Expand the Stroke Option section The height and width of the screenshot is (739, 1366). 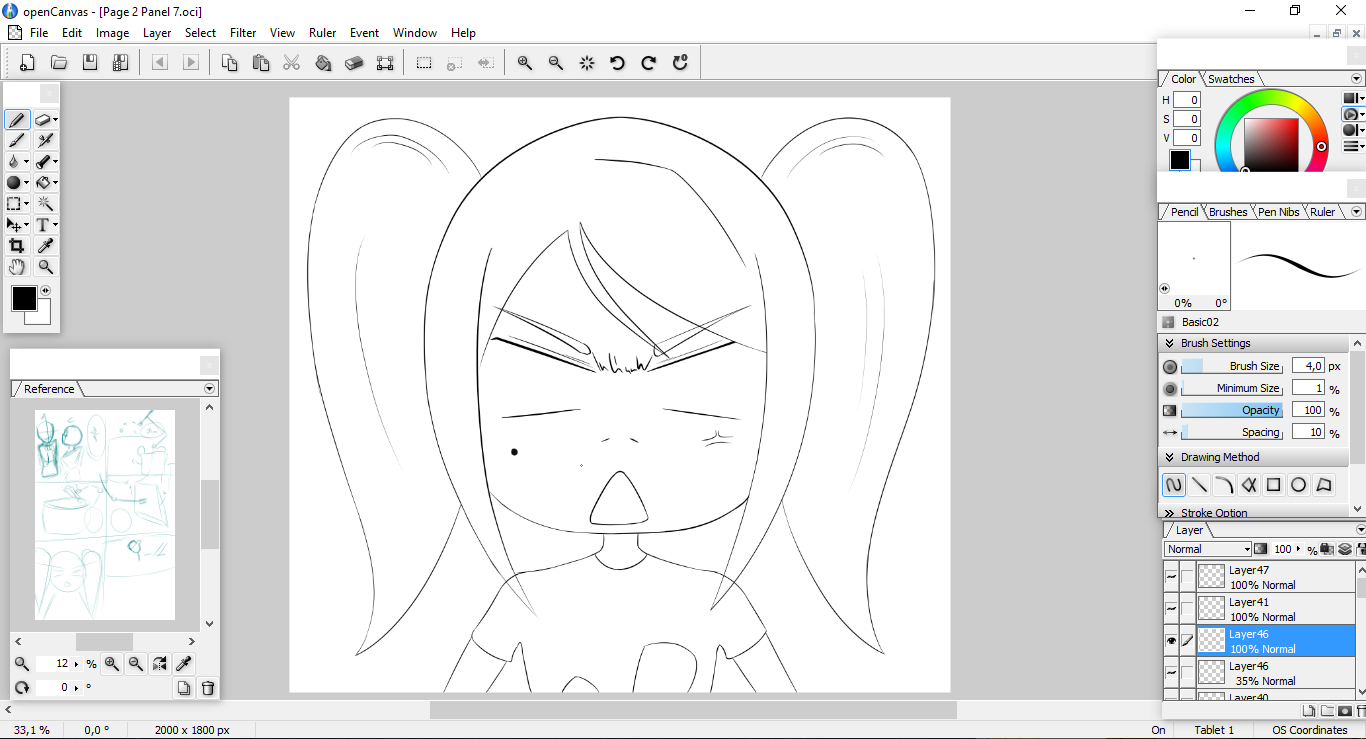(x=1169, y=513)
